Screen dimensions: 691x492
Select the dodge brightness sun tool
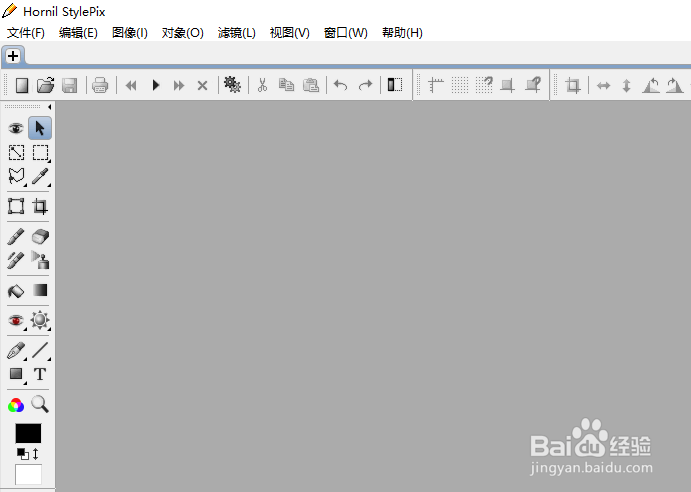click(40, 320)
